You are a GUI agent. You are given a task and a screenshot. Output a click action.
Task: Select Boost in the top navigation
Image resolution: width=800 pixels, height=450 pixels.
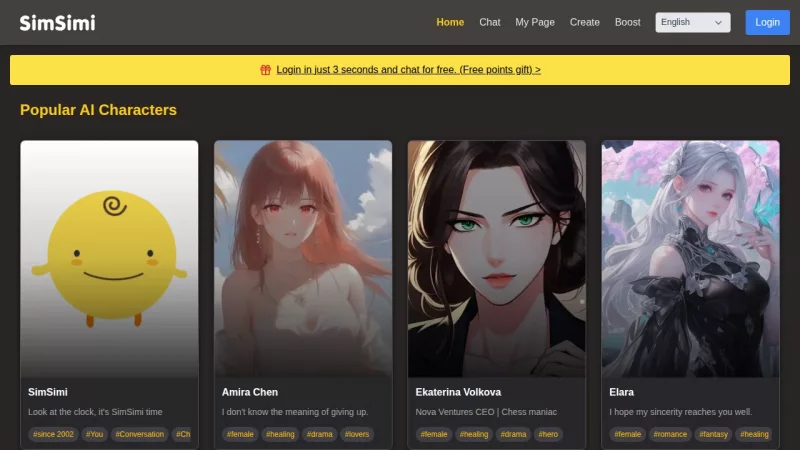628,22
